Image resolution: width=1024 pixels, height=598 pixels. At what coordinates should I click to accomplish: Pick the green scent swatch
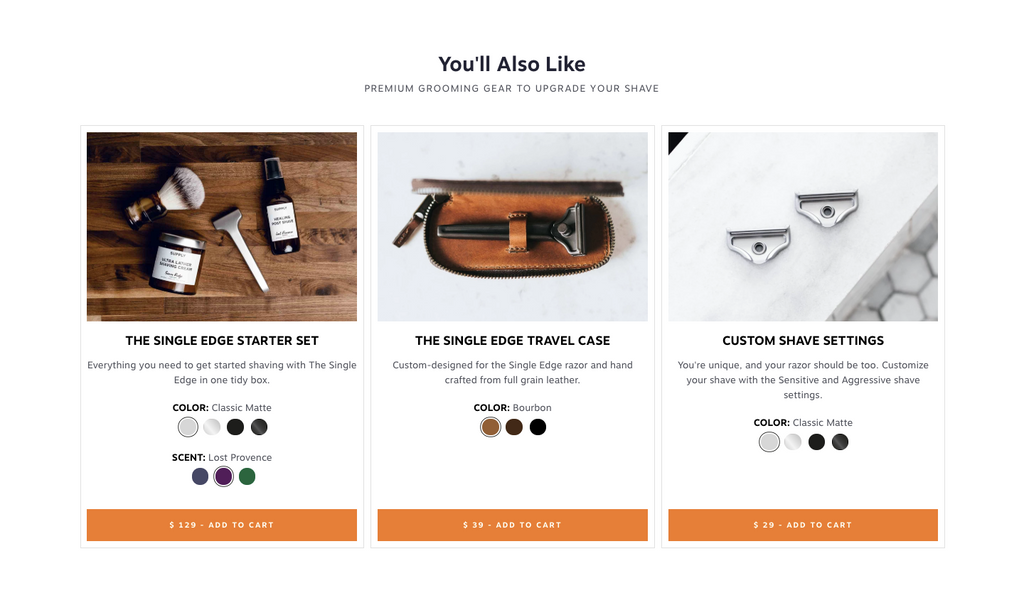247,477
